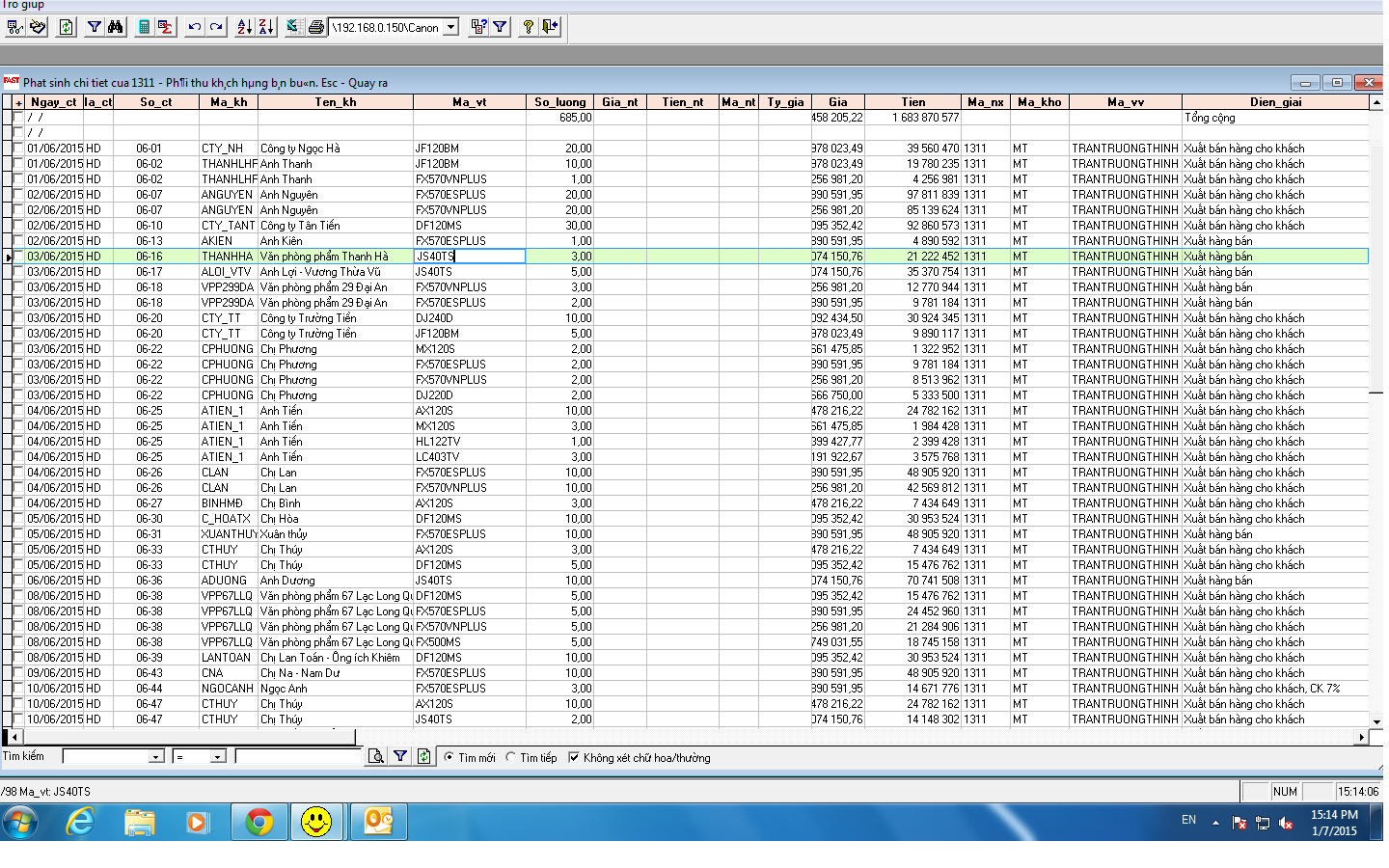Select the 'Tìm tiếp' radio button
This screenshot has height=868, width=1389.
point(511,757)
